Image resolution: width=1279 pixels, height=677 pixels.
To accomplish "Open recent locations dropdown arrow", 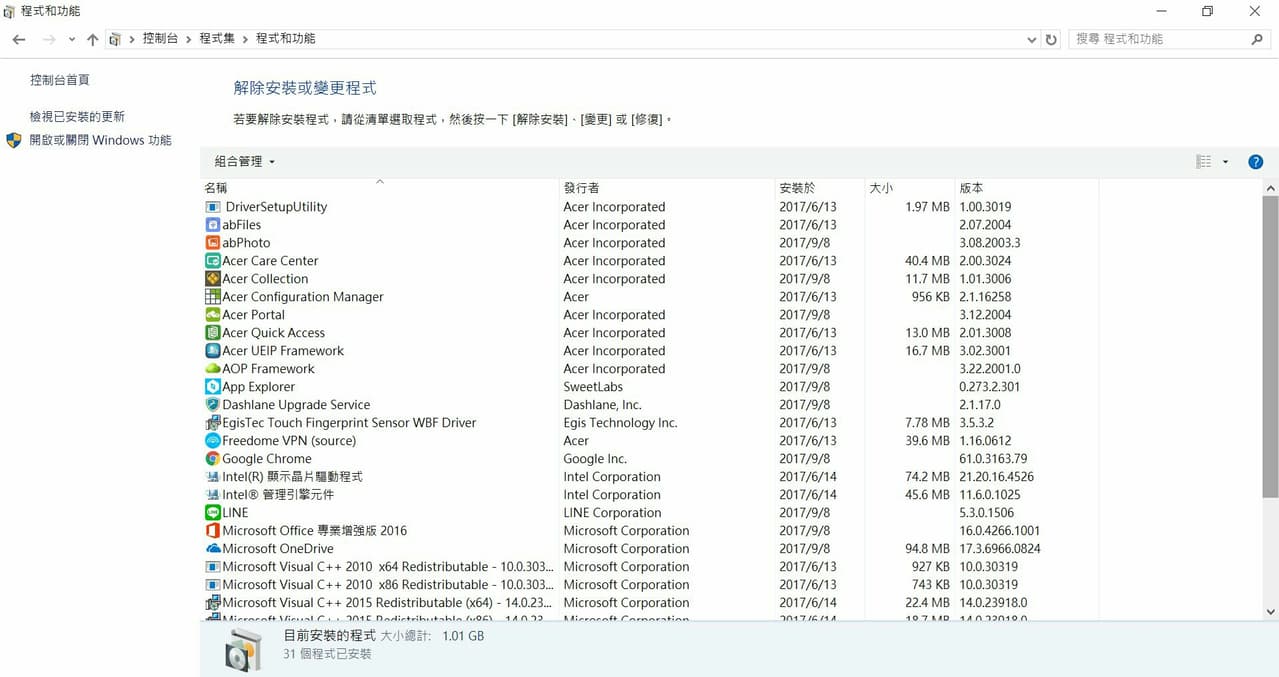I will click(x=72, y=40).
